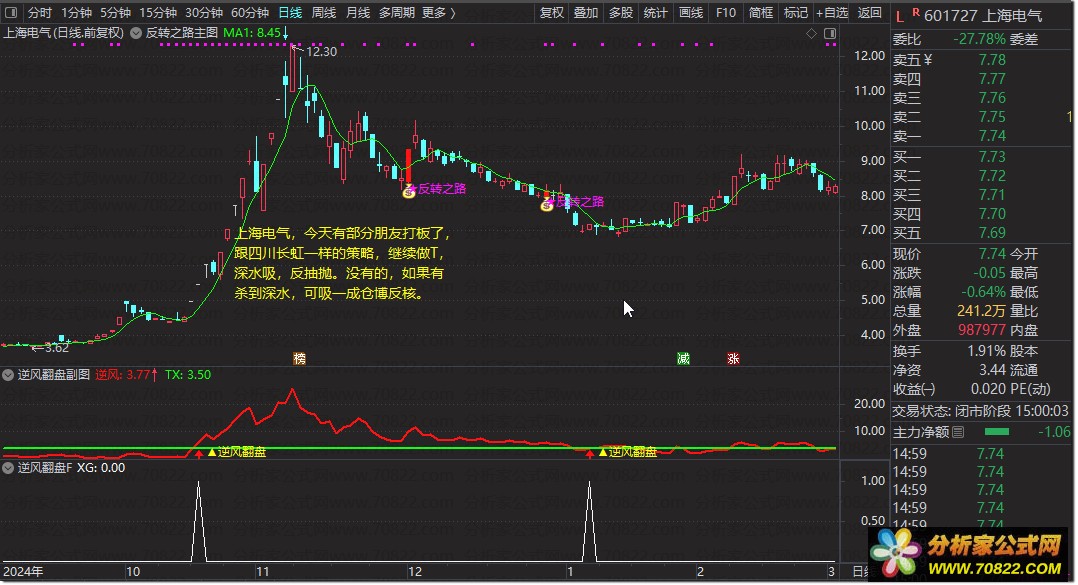Click the date axis label 12

(415, 571)
